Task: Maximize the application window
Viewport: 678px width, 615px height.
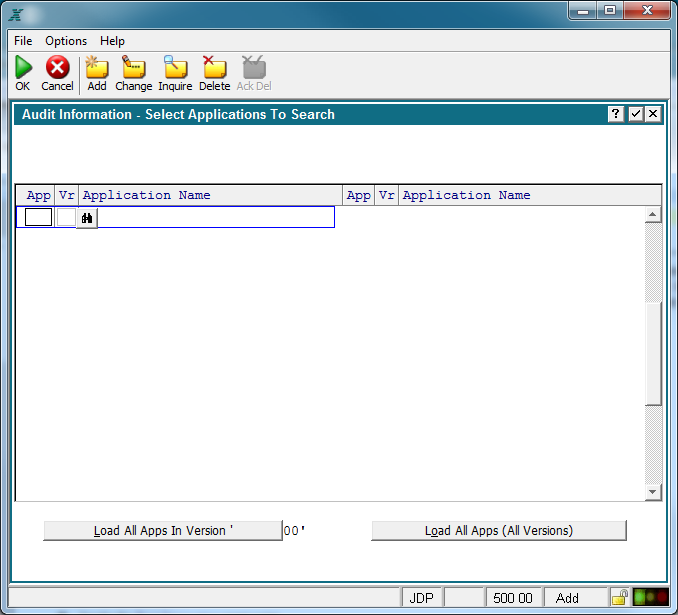Action: [610, 10]
